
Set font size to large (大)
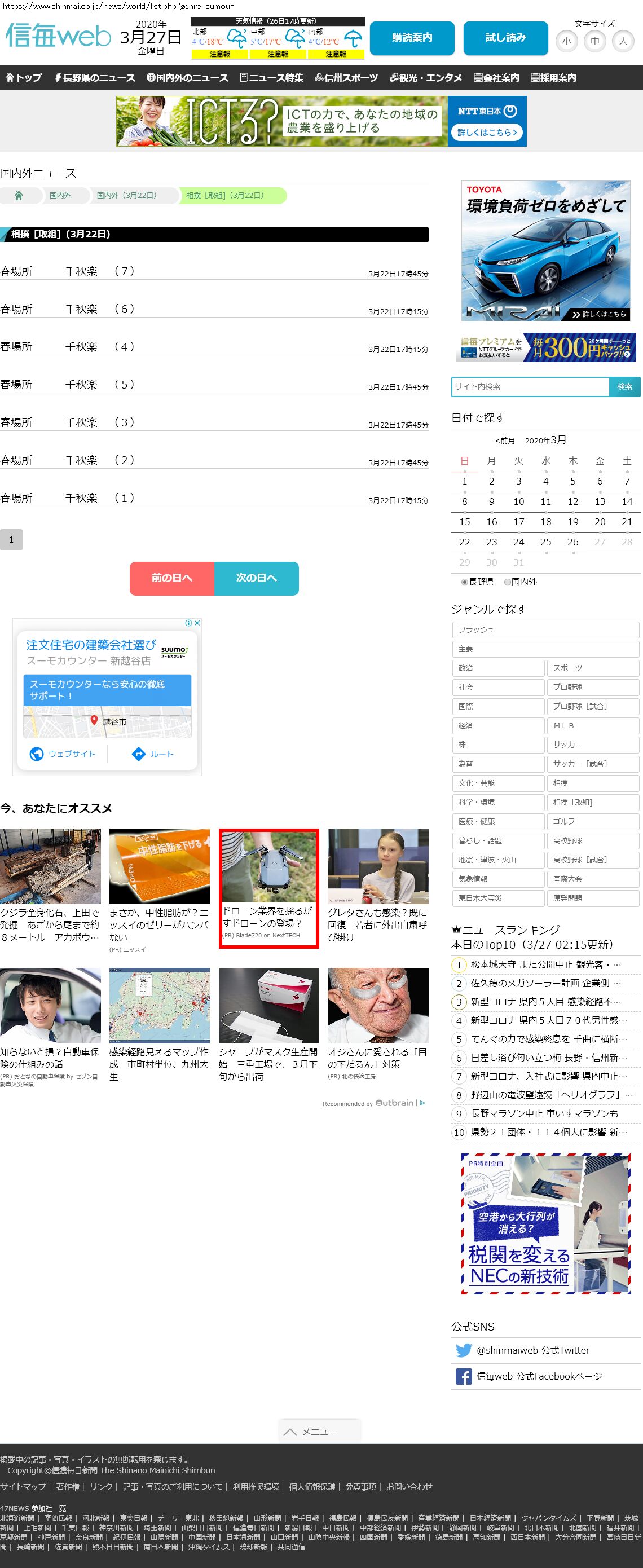coord(622,41)
